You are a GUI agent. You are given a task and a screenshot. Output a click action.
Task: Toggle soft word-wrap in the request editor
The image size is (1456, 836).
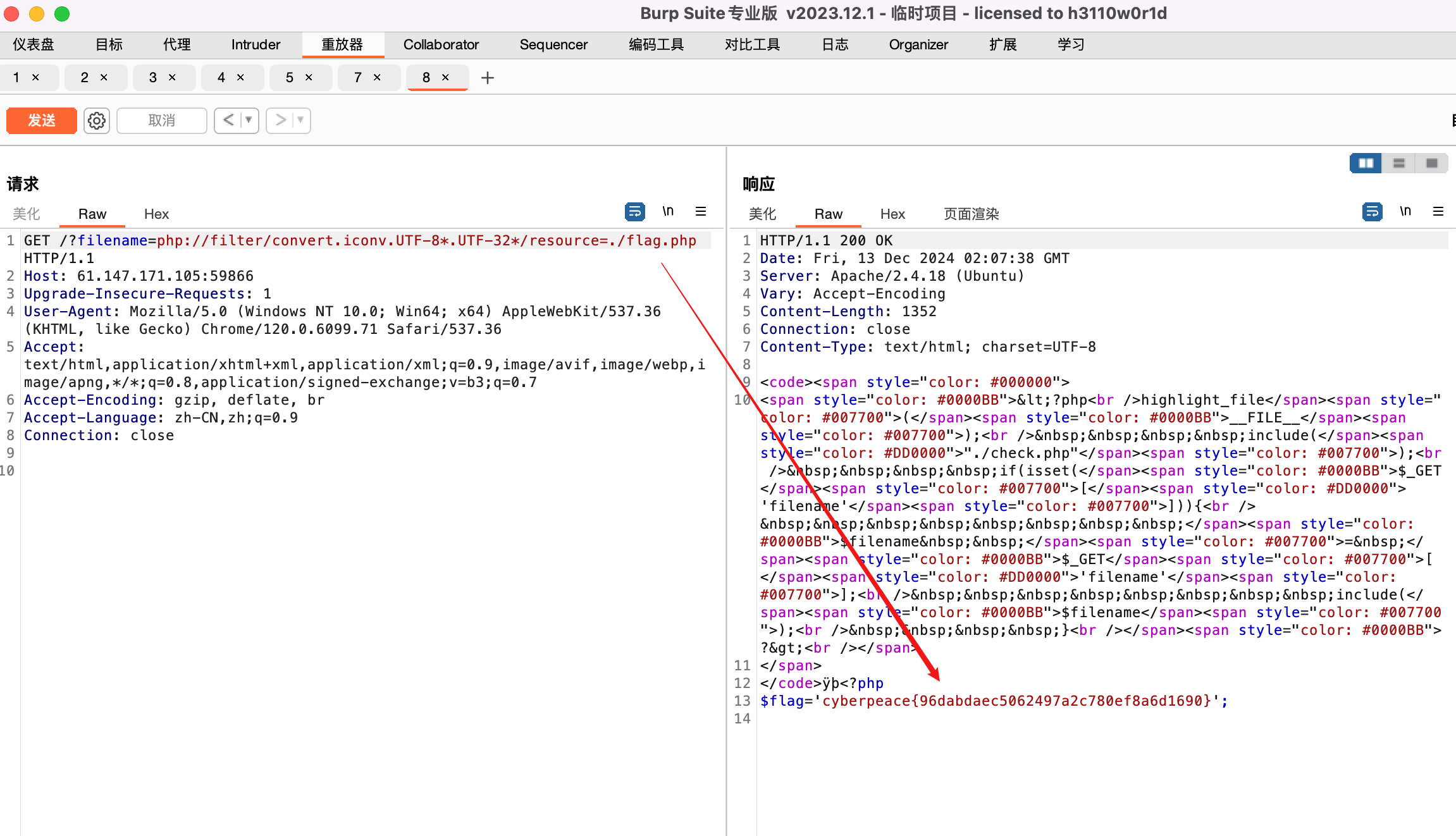pos(635,211)
